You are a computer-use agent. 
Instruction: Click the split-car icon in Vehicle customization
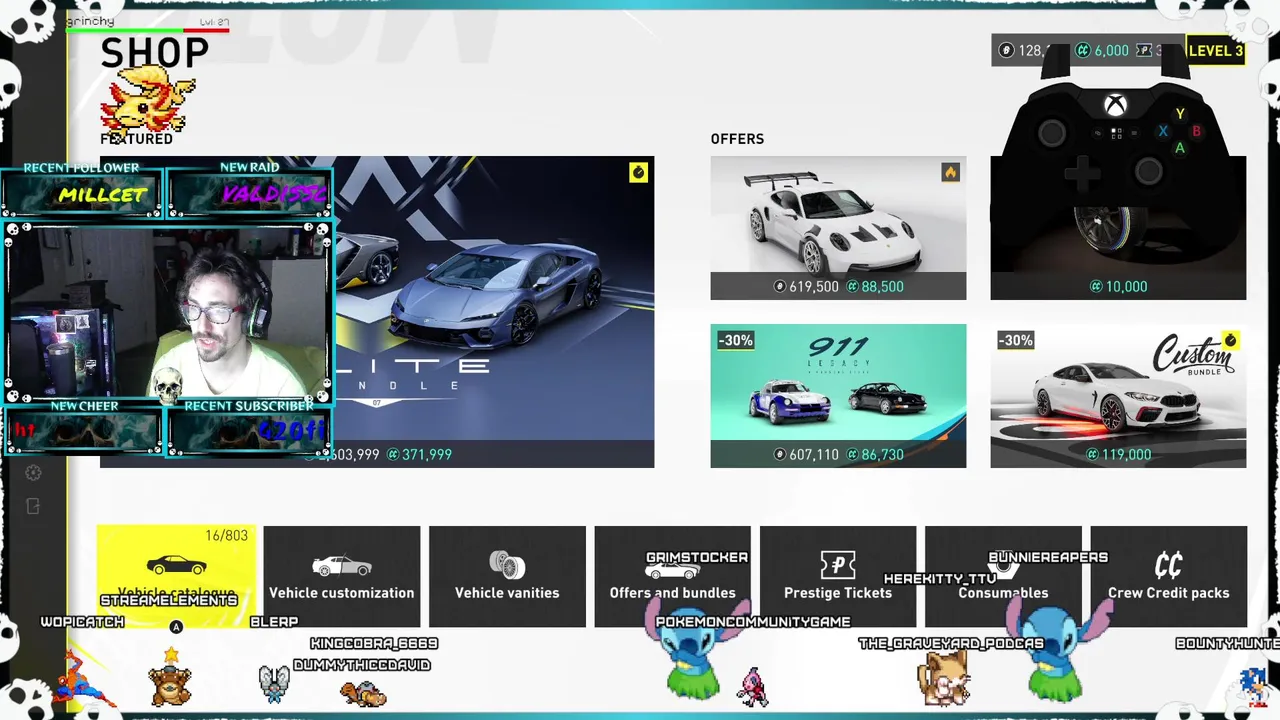[x=342, y=566]
